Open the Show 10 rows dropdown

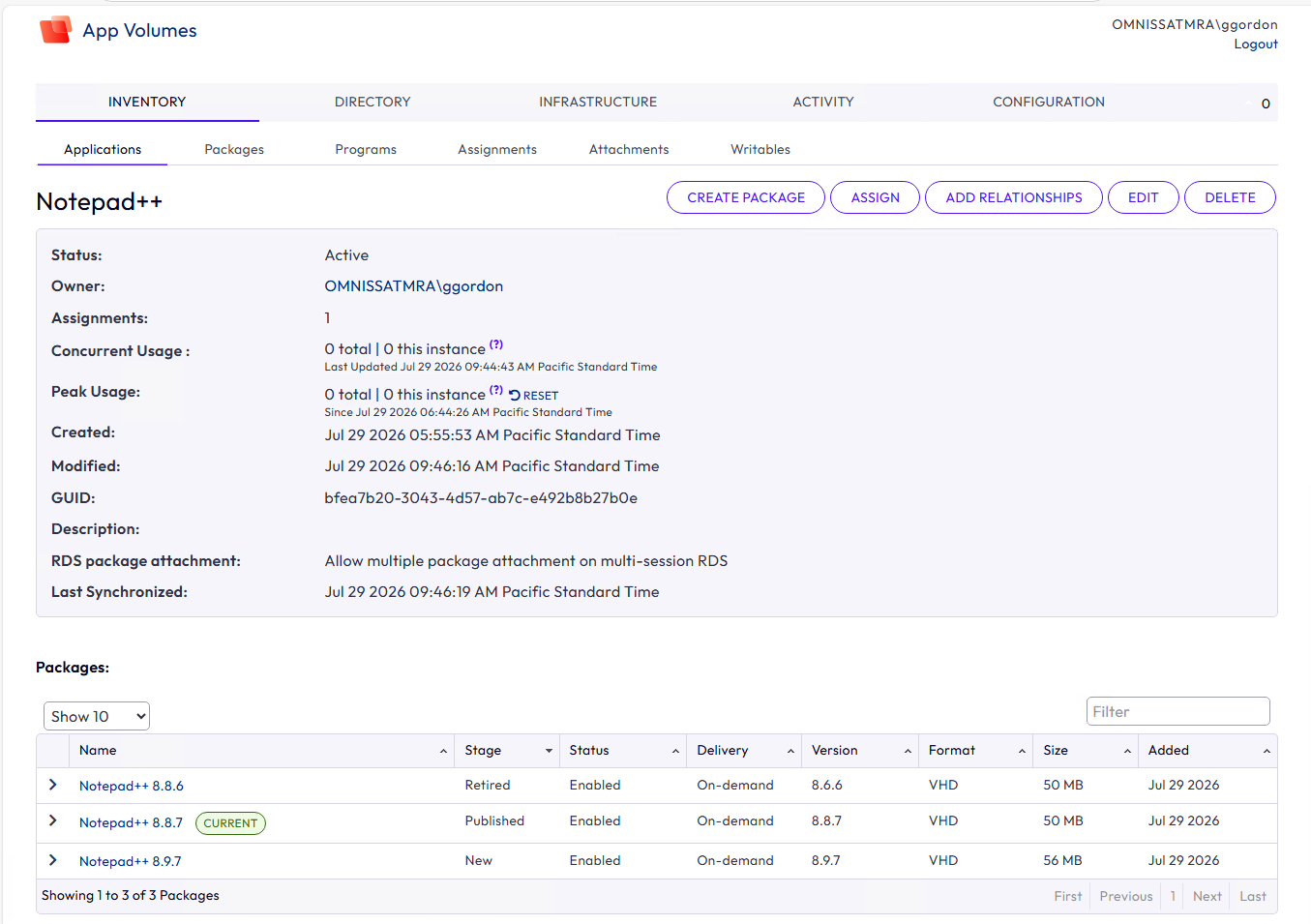[97, 716]
